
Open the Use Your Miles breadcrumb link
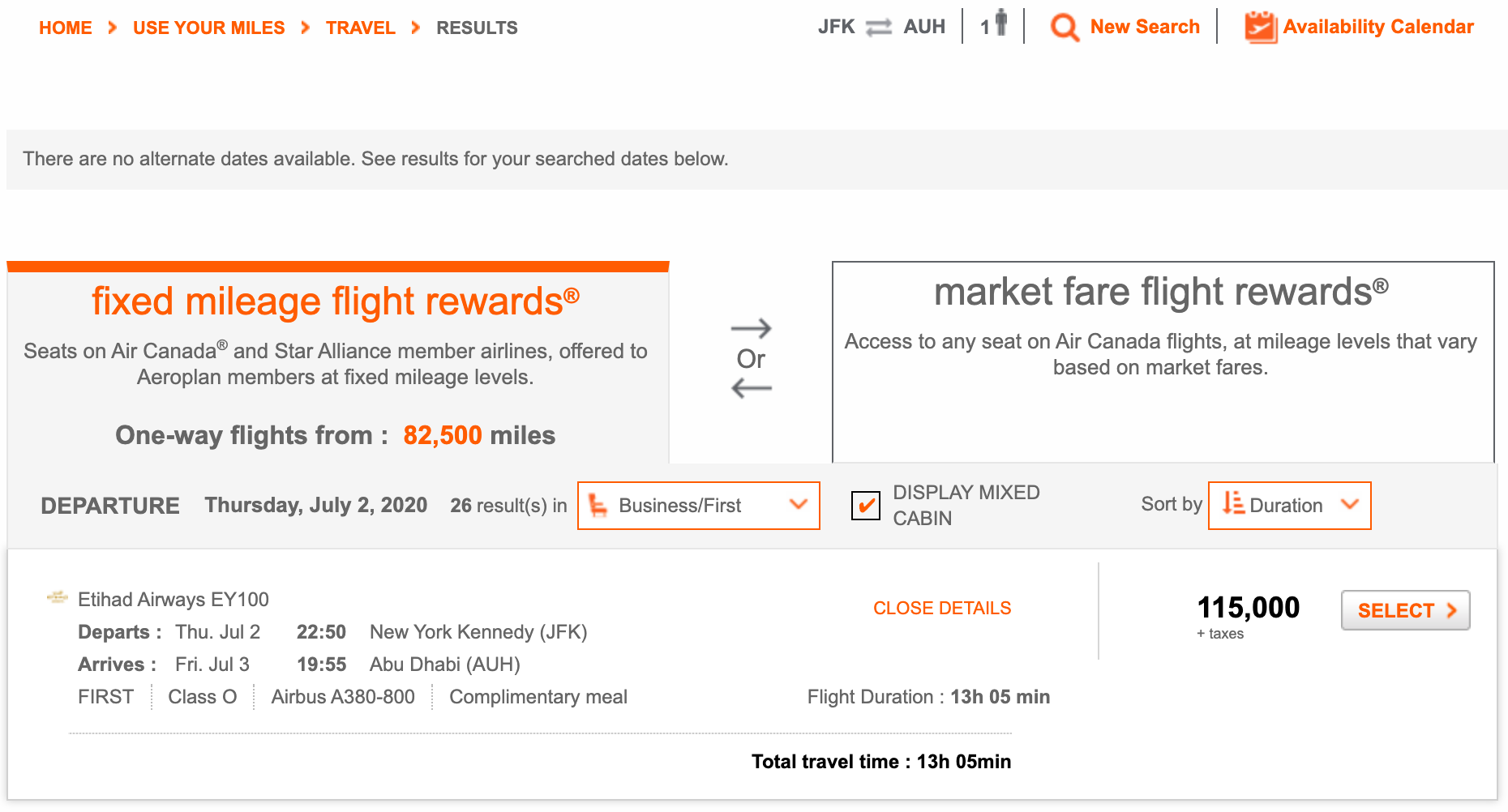tap(208, 28)
